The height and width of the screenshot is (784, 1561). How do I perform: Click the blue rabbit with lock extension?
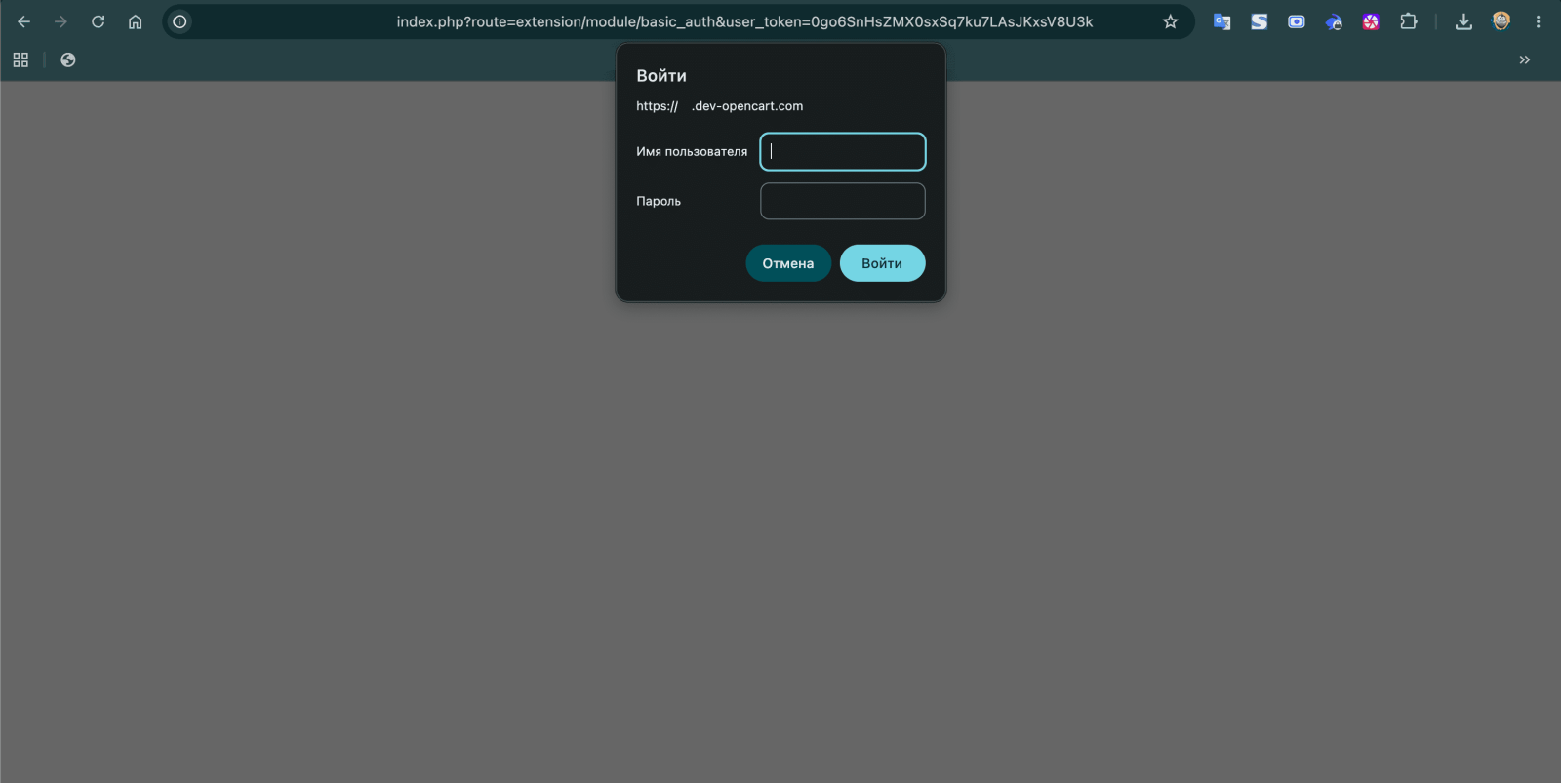click(1334, 21)
